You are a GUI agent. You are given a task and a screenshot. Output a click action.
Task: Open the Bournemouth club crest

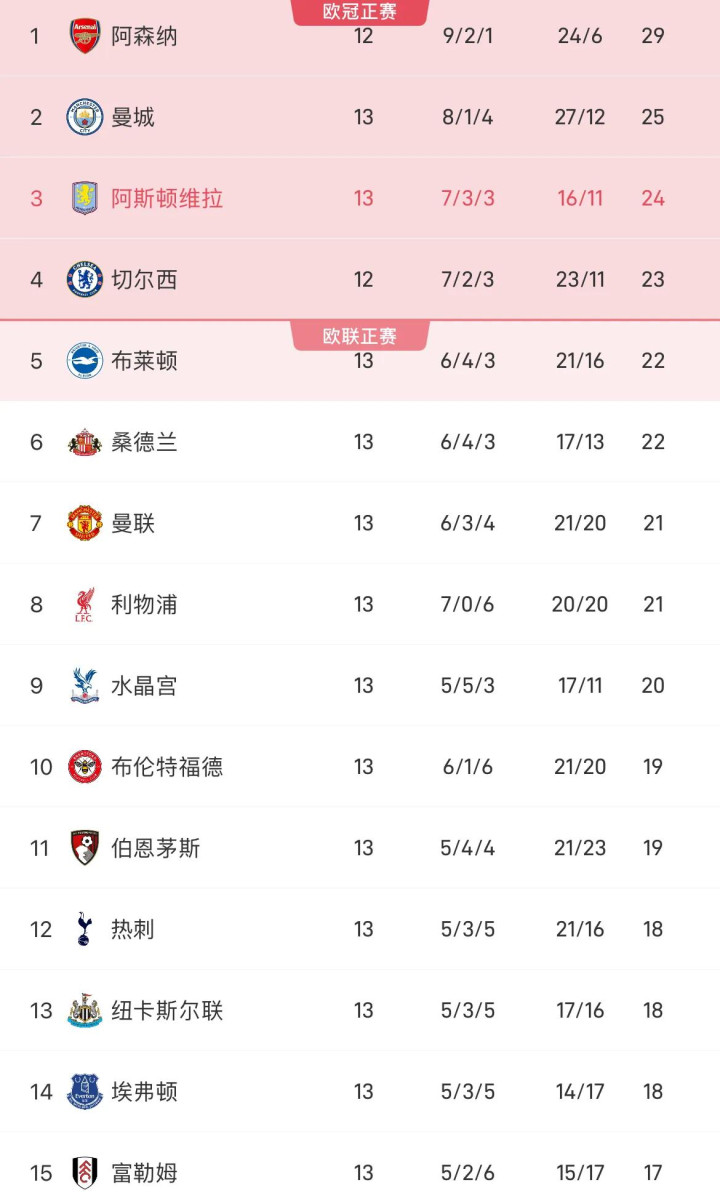pyautogui.click(x=85, y=848)
